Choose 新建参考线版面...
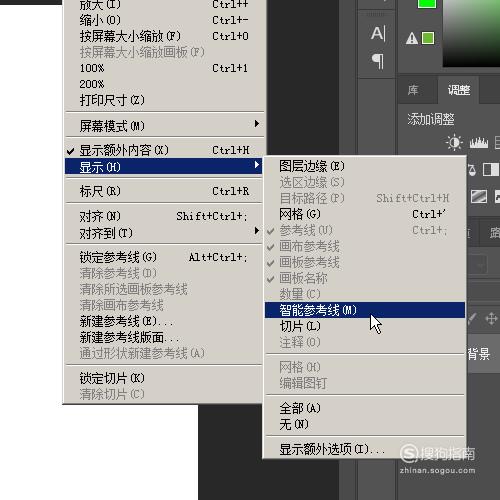This screenshot has width=500, height=500. [x=165, y=338]
